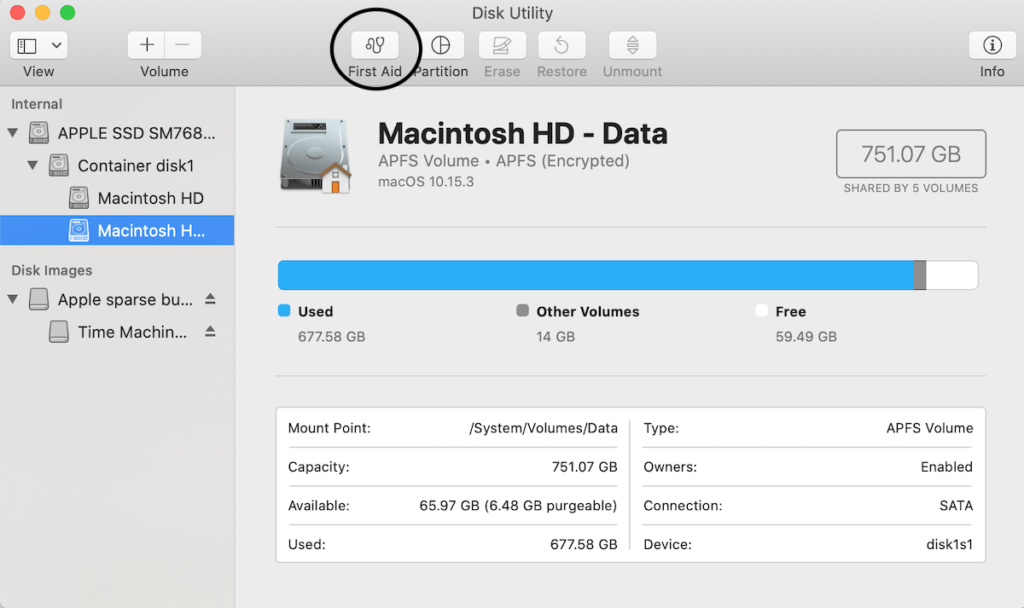This screenshot has width=1024, height=608.
Task: Click the blue Used storage bar segment
Action: 596,275
